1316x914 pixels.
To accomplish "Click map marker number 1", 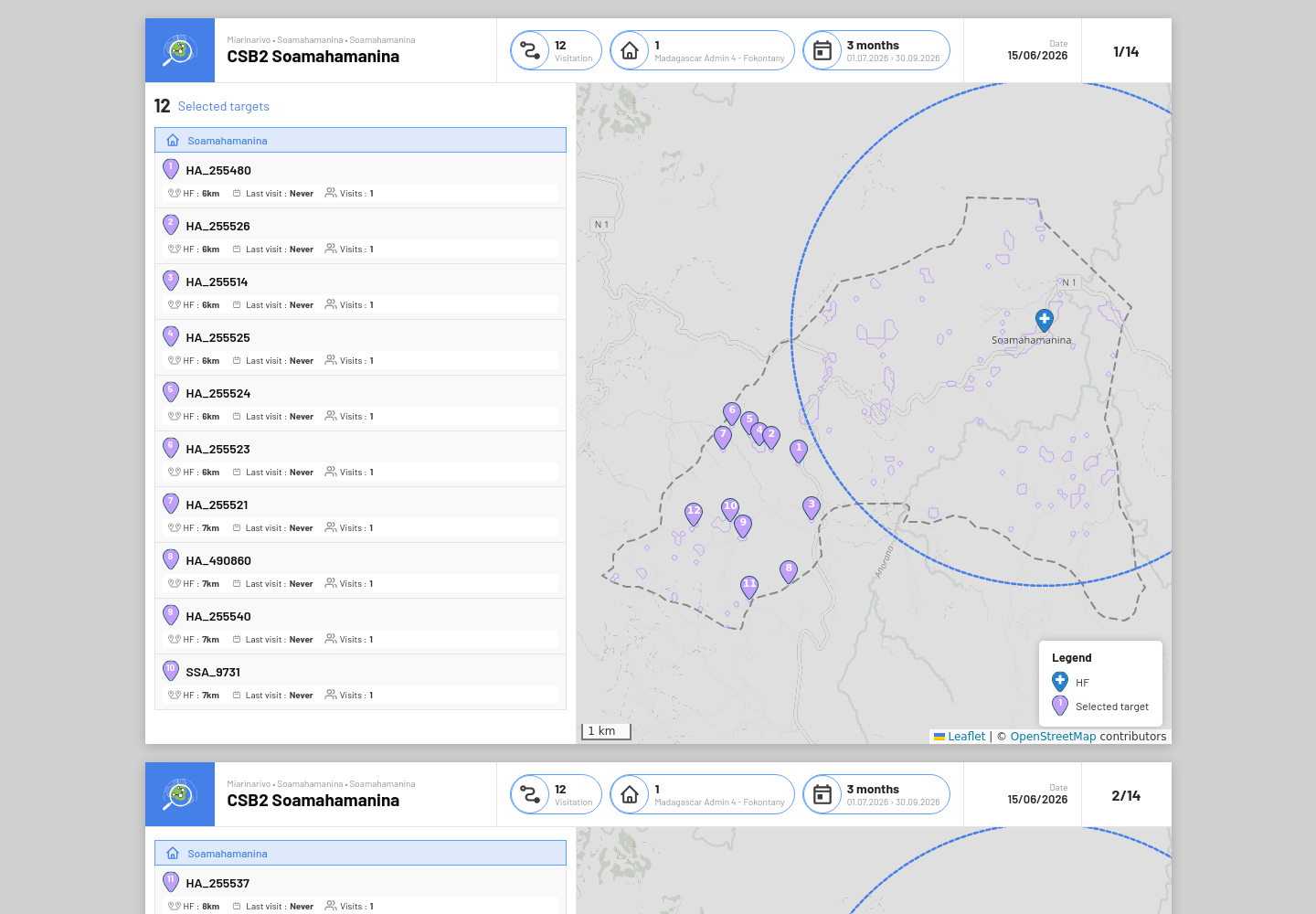I will coord(799,451).
